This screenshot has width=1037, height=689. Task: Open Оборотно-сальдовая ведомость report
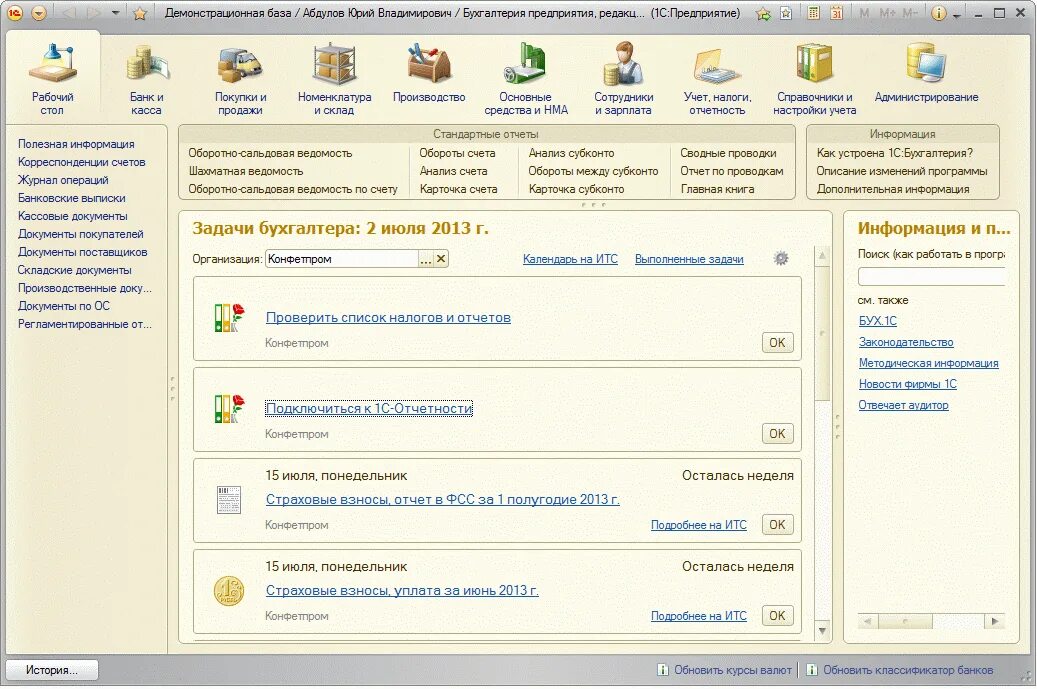point(270,153)
